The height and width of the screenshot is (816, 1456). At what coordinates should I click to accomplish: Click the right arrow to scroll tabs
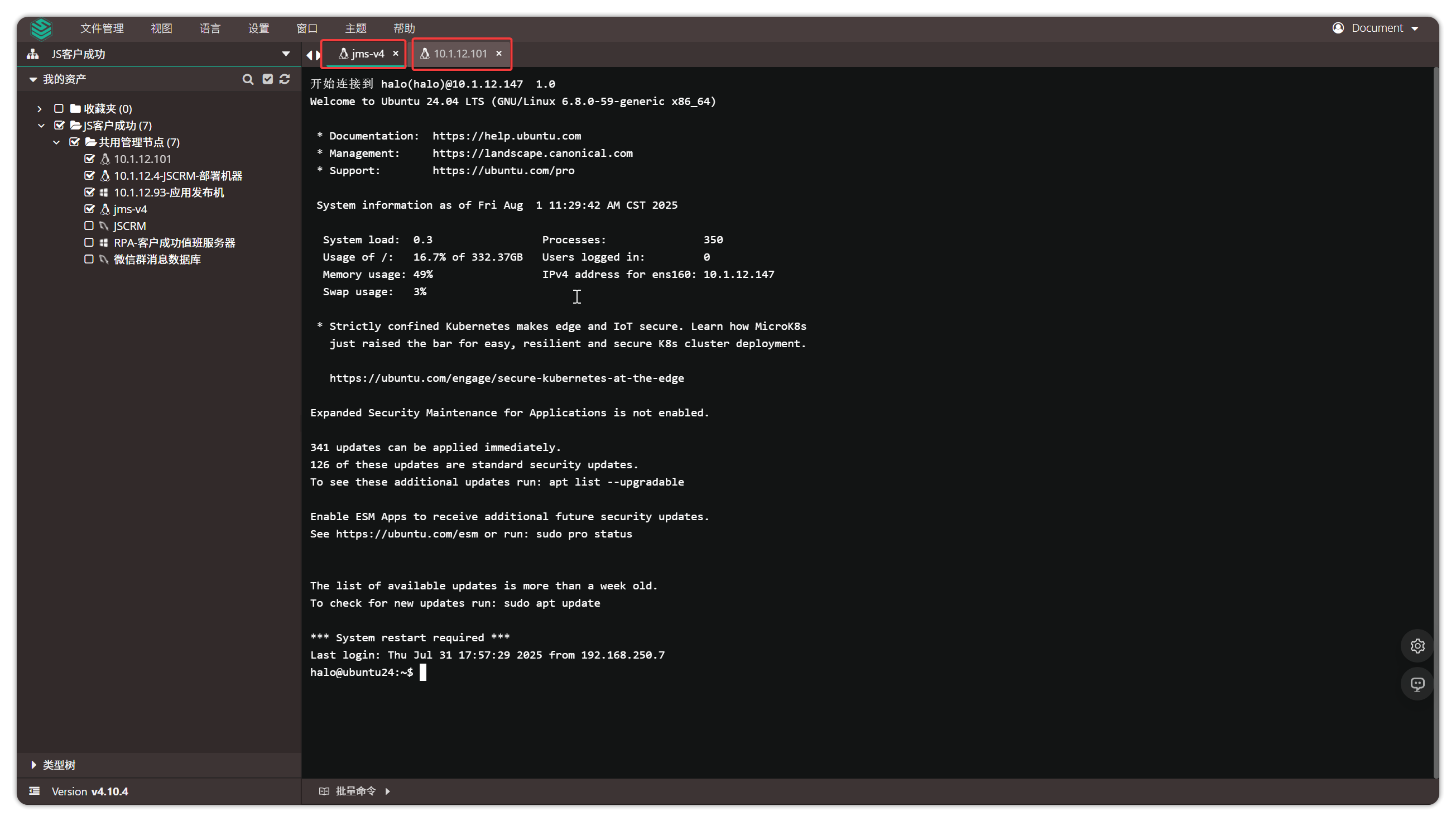[x=318, y=55]
